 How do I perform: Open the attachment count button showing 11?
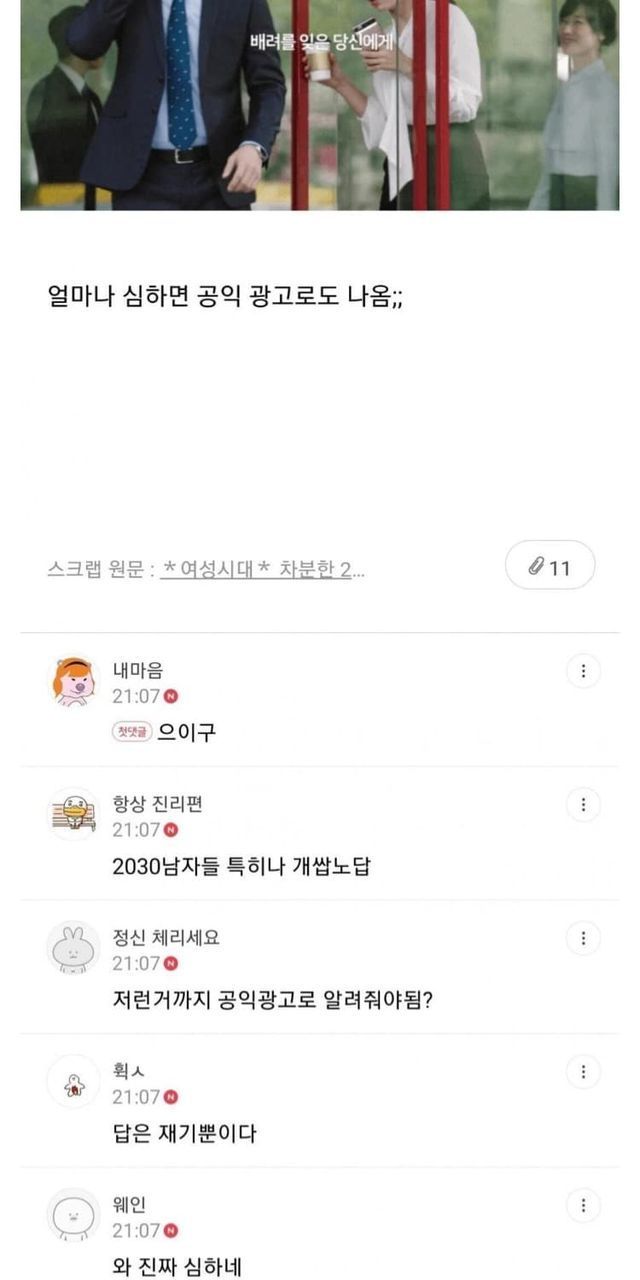pyautogui.click(x=550, y=566)
